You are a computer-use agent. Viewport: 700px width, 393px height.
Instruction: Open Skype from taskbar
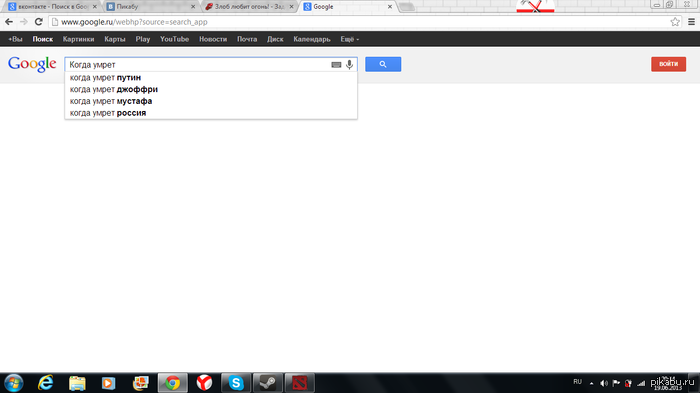(236, 383)
